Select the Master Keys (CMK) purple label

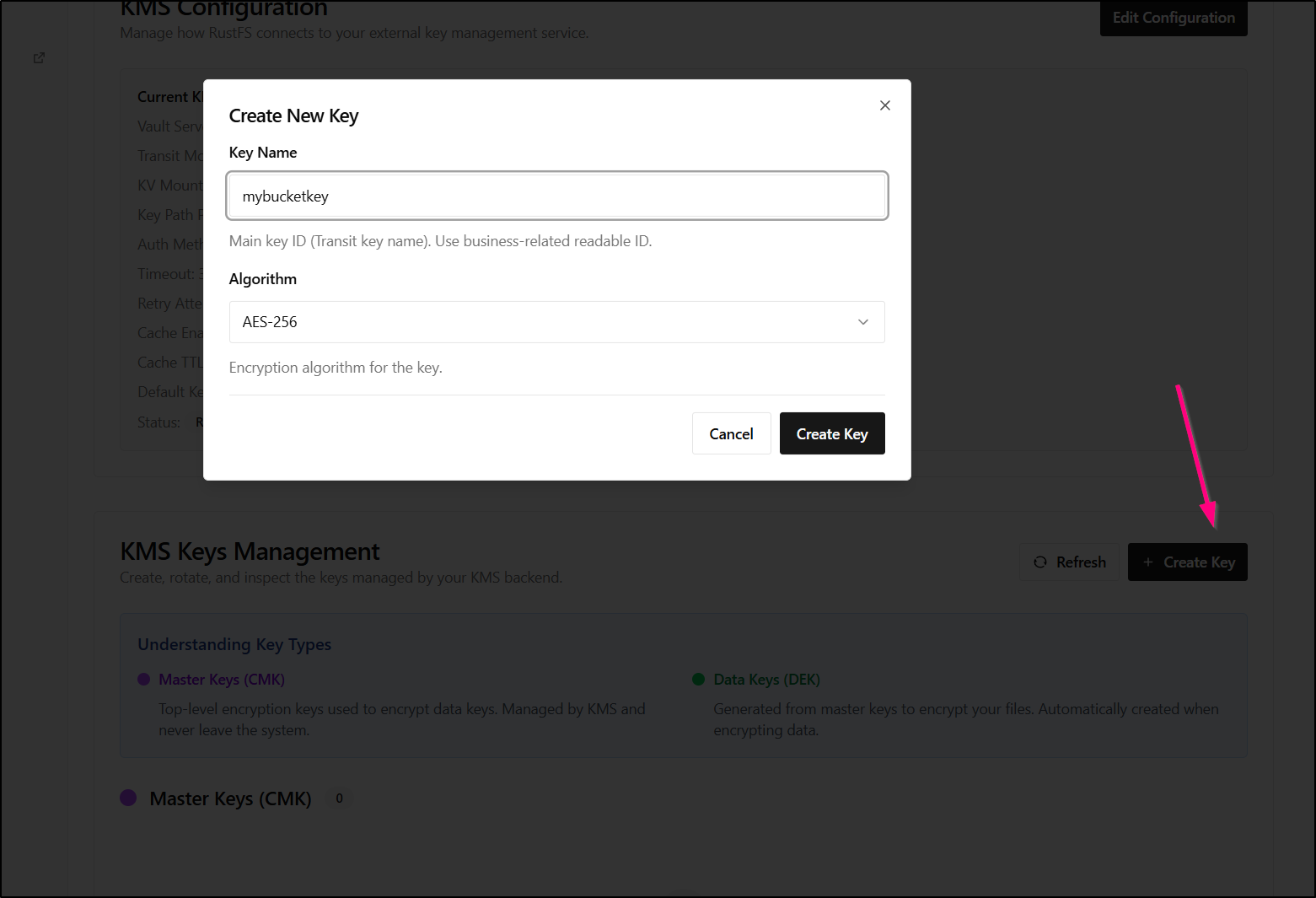pyautogui.click(x=222, y=680)
